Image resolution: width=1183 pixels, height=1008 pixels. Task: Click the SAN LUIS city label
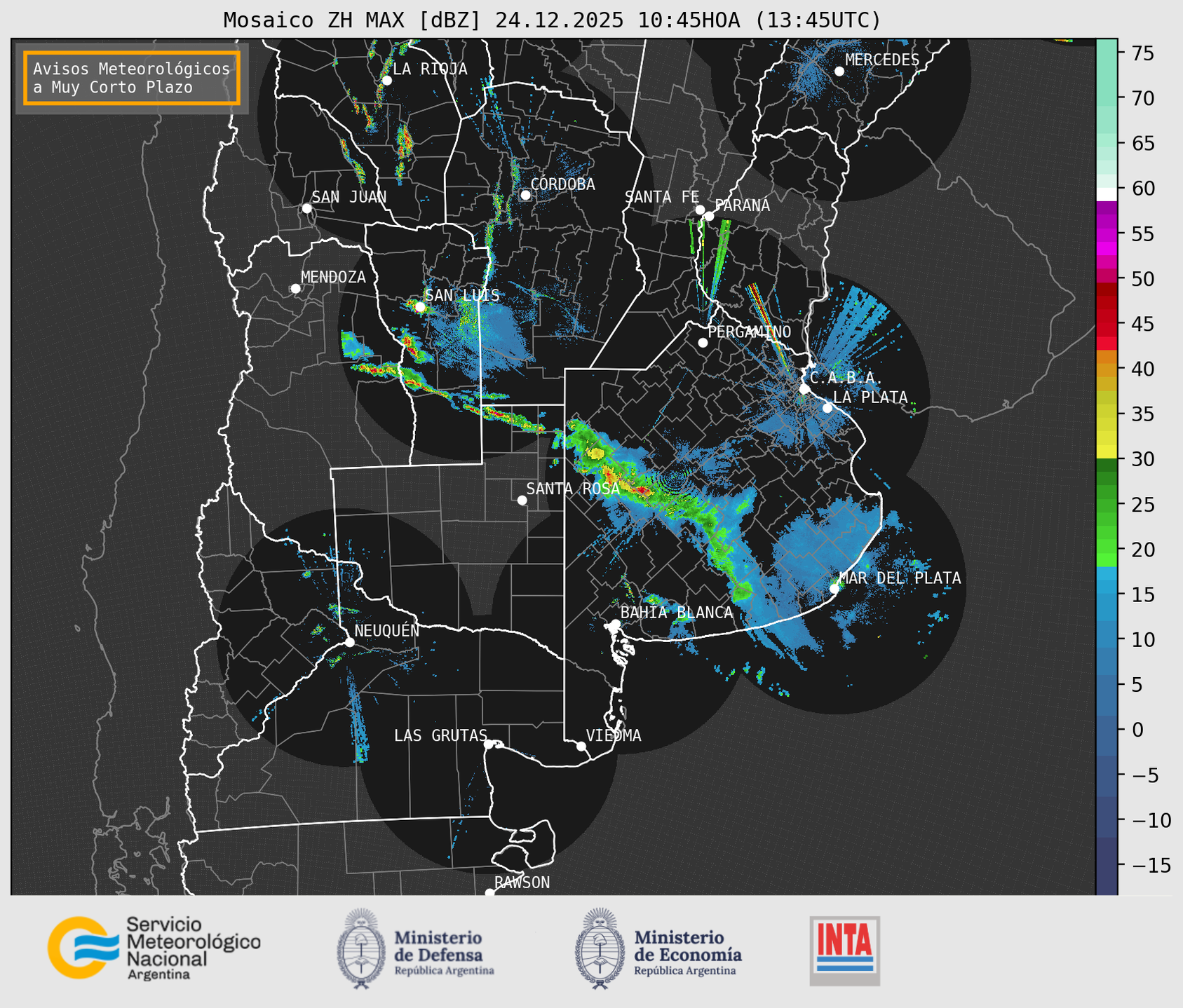[462, 295]
